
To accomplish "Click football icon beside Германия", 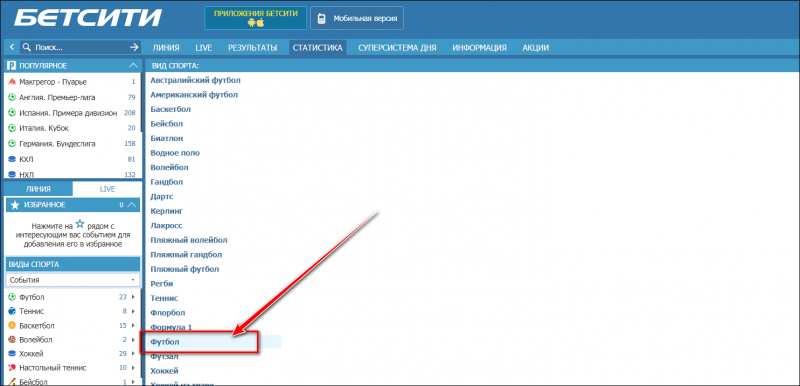I will tap(12, 144).
